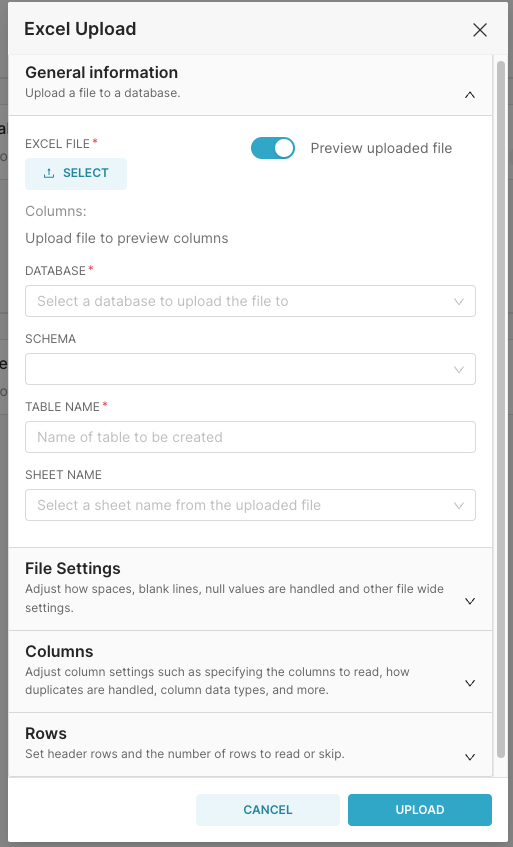The image size is (513, 847).
Task: Click the dialog's vertical scrollbar
Action: (x=501, y=408)
